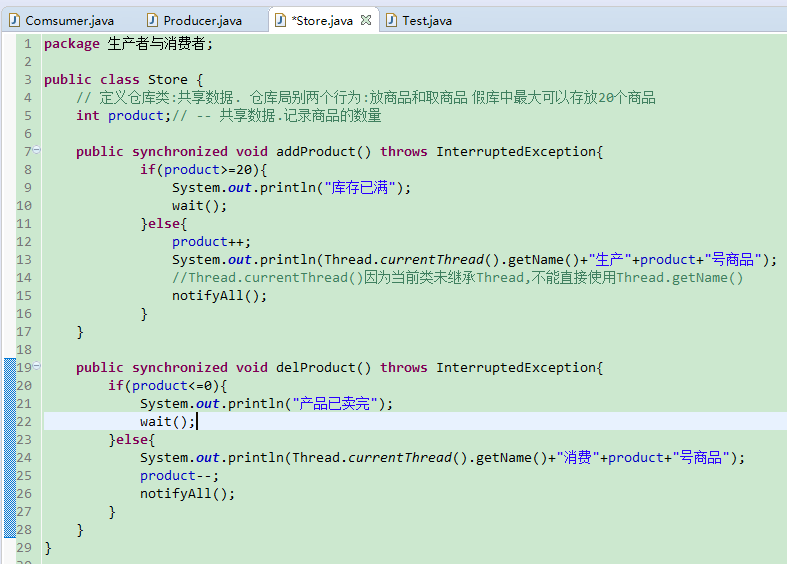This screenshot has width=787, height=564.
Task: Click 'product++;' on line 12
Action: tap(211, 242)
